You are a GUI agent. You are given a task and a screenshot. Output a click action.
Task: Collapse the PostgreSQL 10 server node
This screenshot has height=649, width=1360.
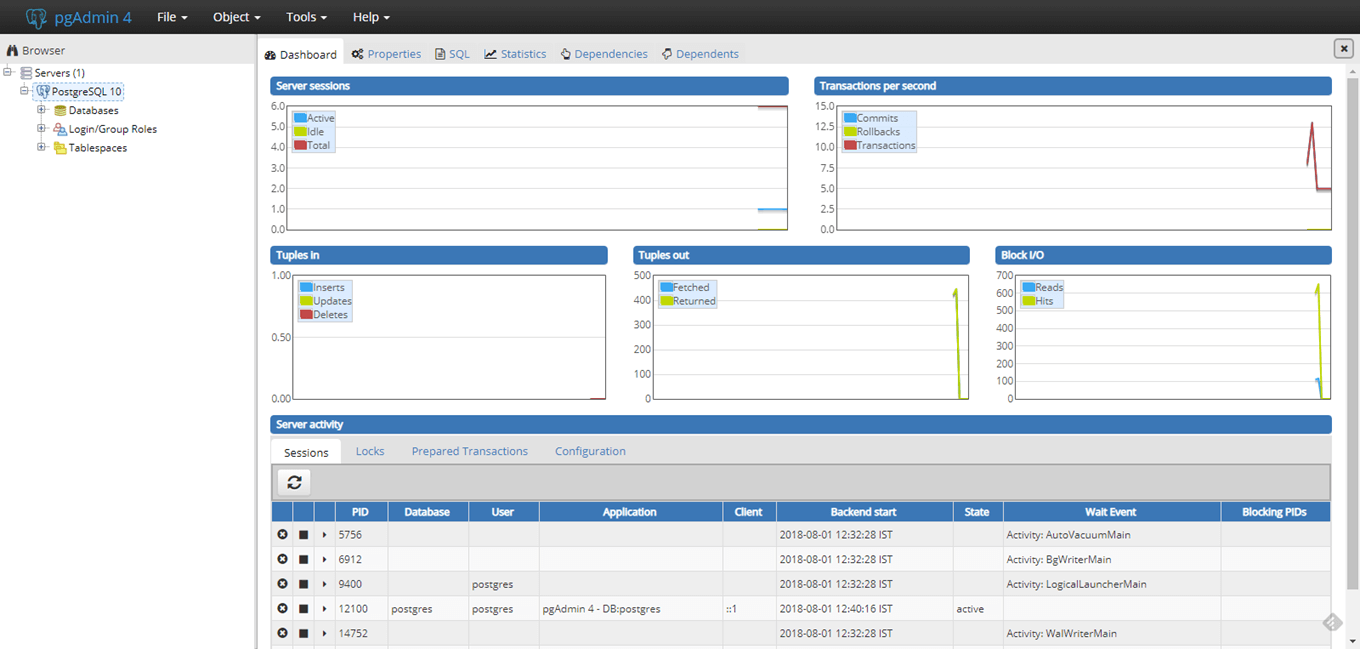[25, 91]
